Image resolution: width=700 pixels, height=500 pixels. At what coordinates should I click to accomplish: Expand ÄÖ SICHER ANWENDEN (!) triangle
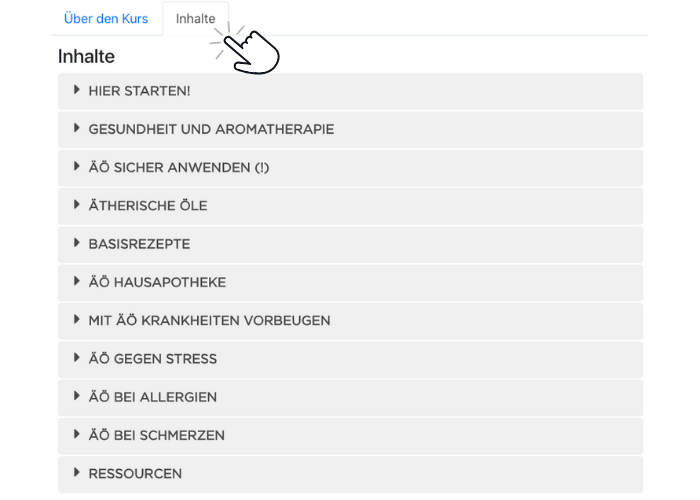77,167
